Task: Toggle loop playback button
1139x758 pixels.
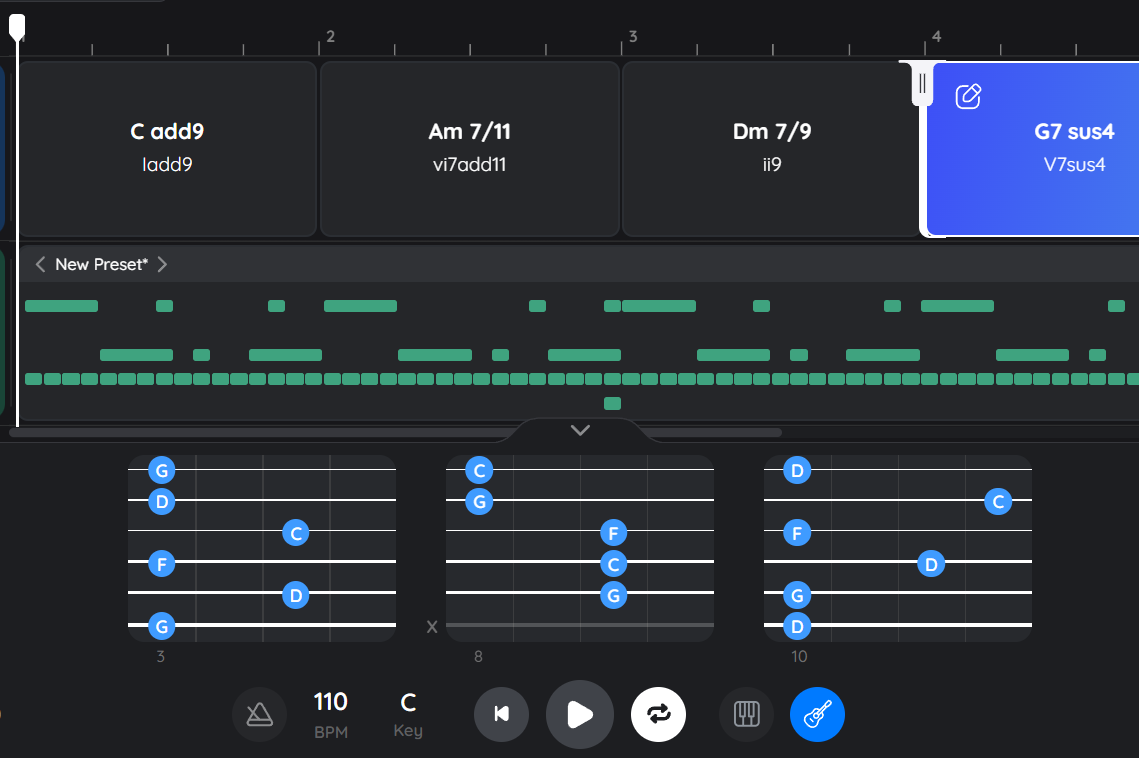Action: pos(658,714)
